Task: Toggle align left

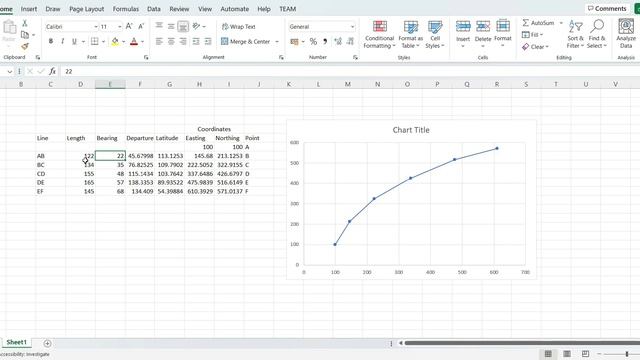Action: (x=159, y=41)
